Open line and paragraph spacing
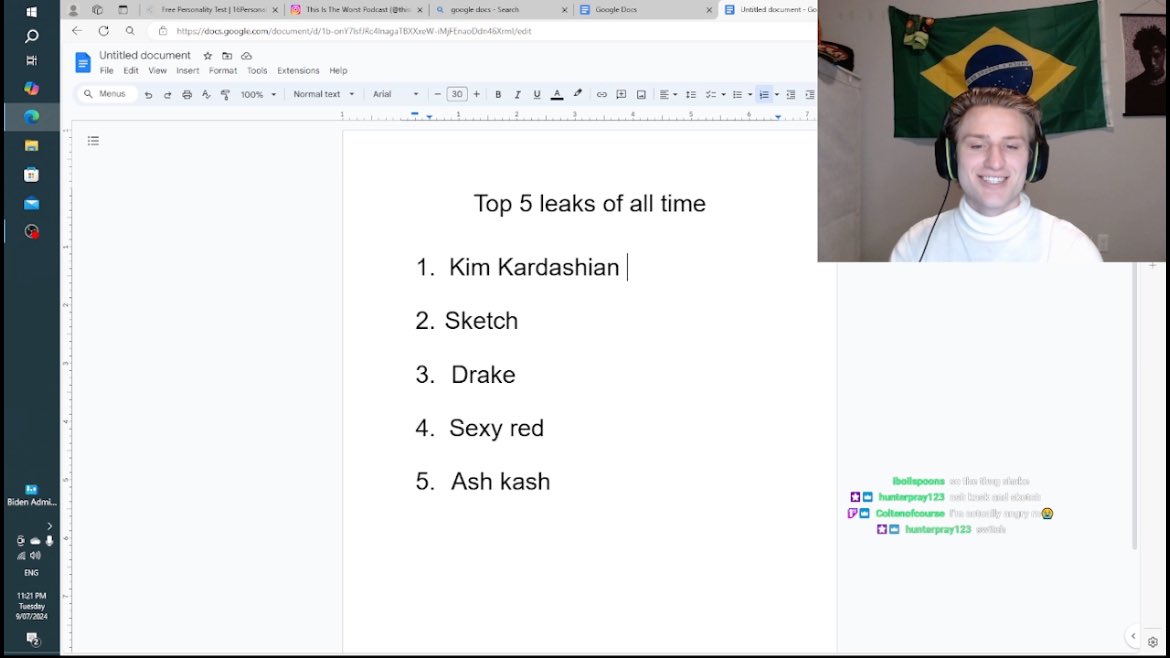 point(691,95)
